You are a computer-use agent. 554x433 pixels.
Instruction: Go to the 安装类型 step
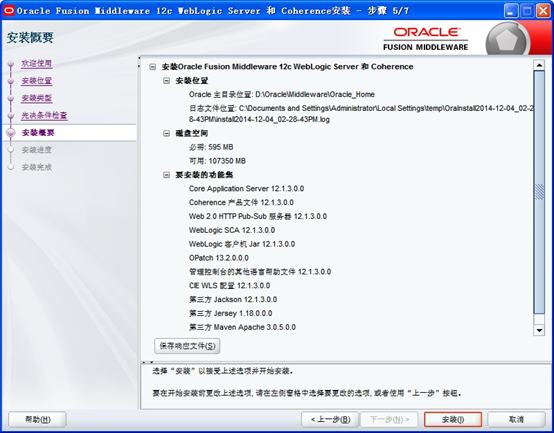point(37,98)
